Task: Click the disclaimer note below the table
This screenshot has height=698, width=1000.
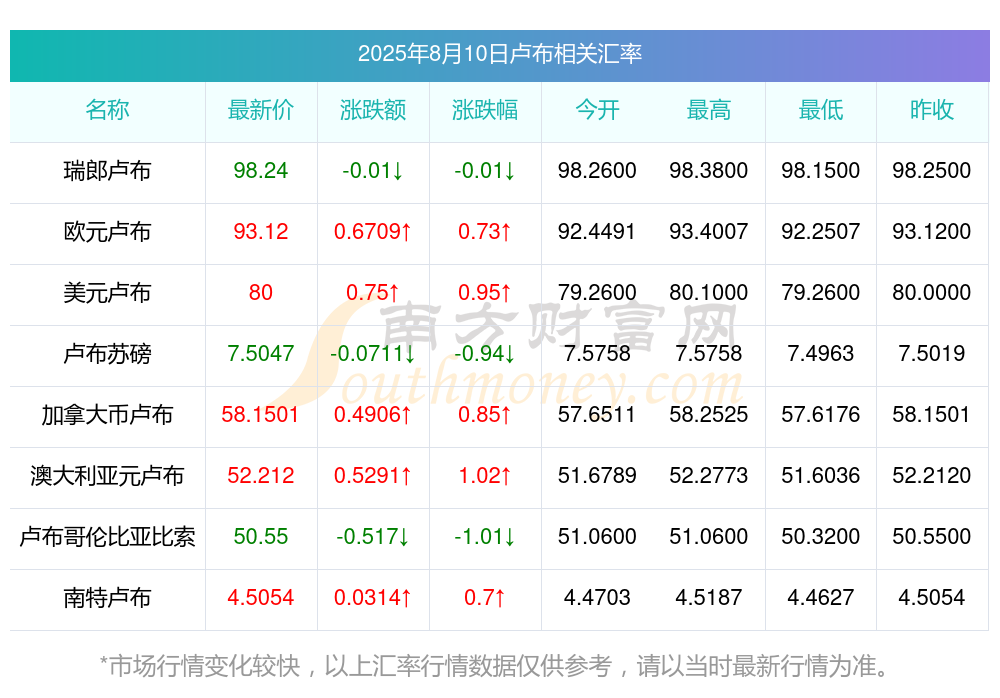Action: 495,666
